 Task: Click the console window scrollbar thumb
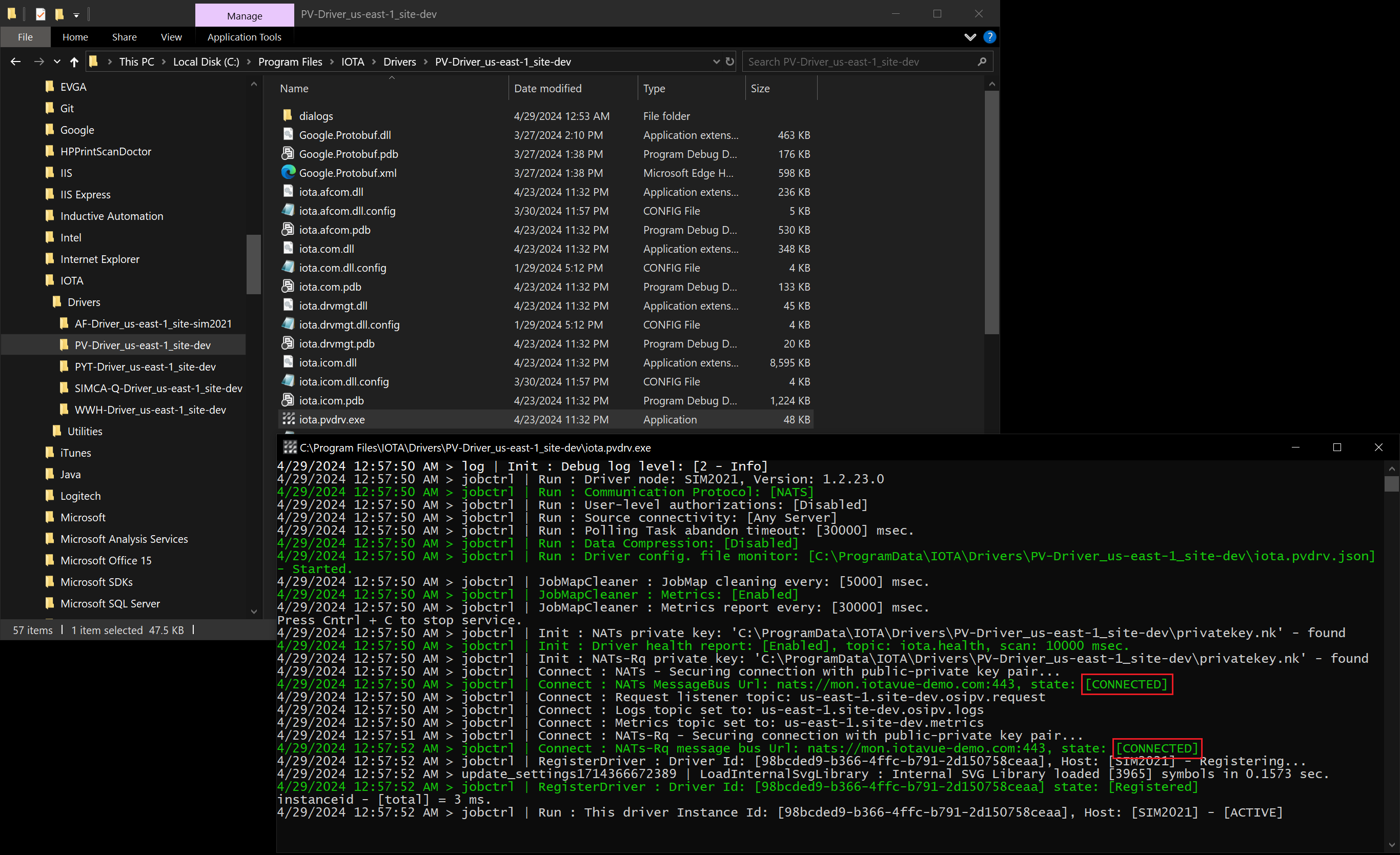tap(1391, 483)
